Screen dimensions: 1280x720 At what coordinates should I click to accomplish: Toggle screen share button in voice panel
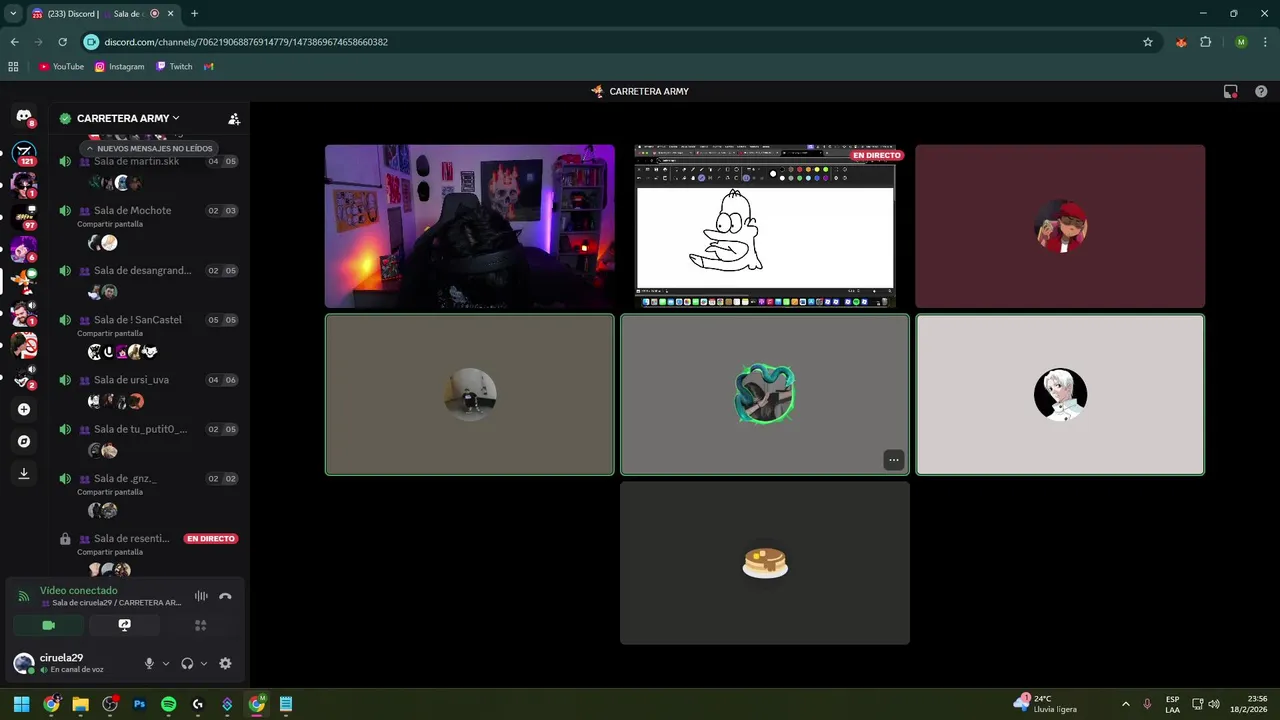(124, 625)
